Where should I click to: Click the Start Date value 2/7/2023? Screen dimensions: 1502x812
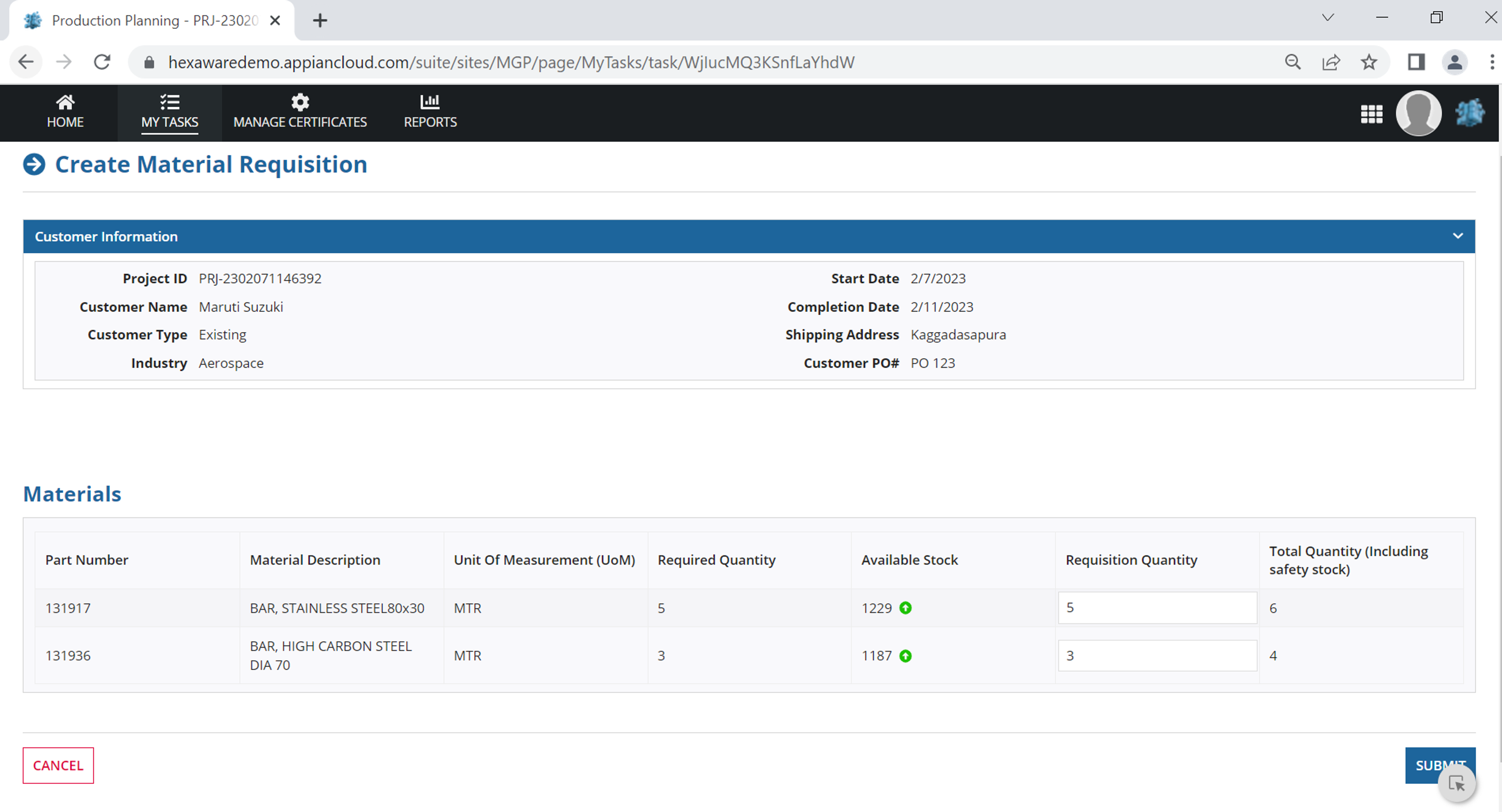click(938, 279)
